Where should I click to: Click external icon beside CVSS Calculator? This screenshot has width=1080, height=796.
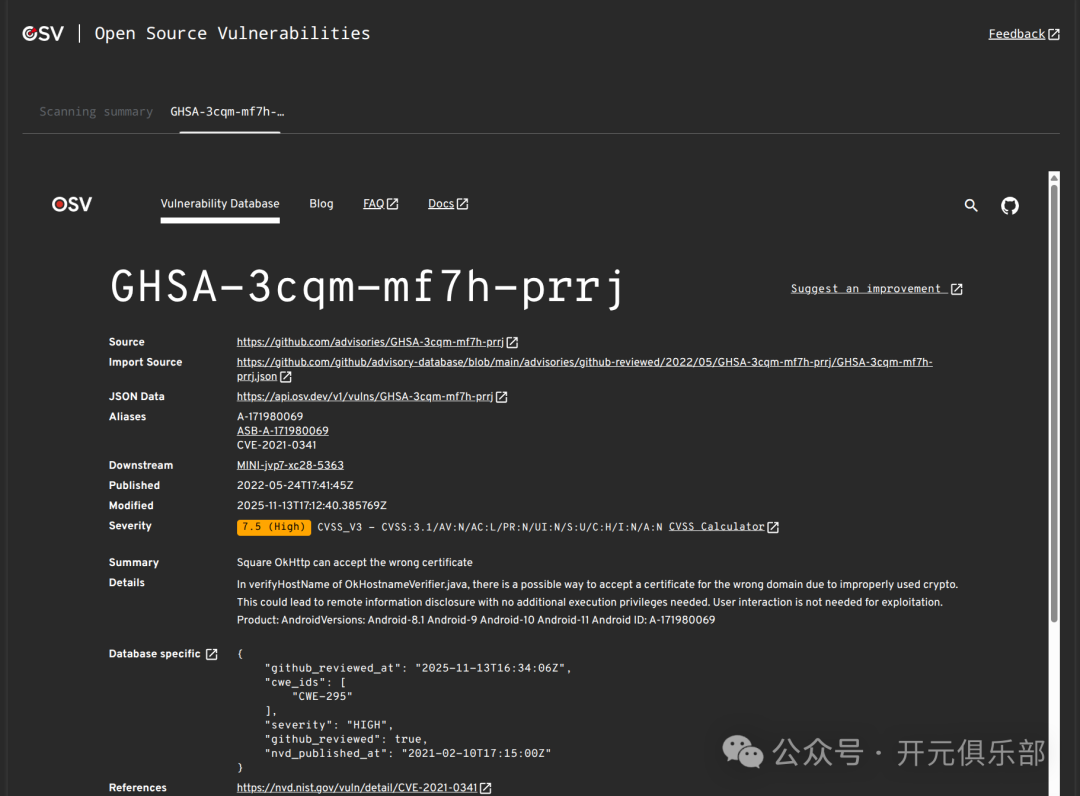773,527
